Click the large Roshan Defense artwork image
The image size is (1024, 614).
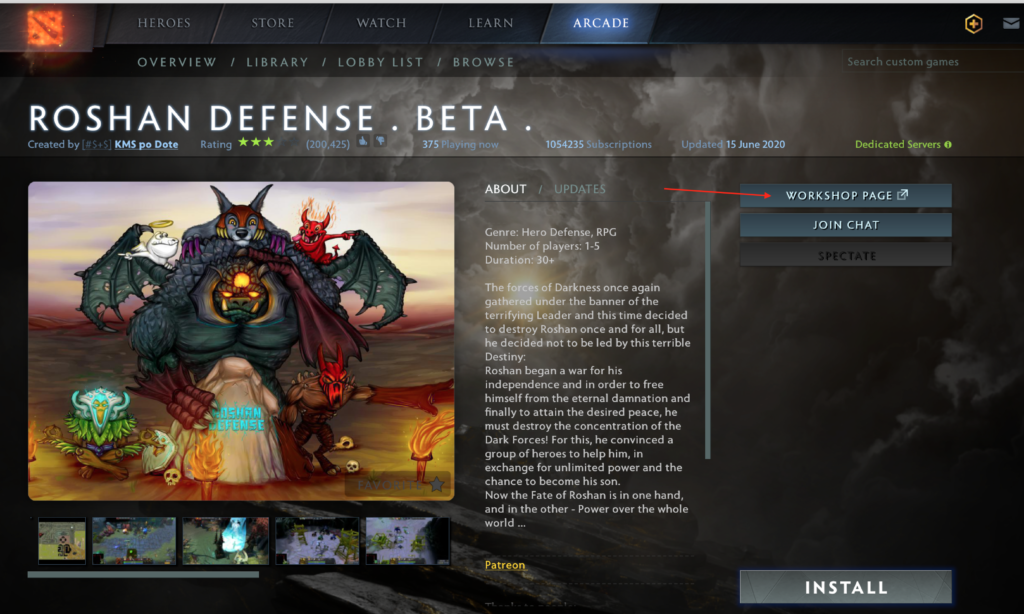pyautogui.click(x=241, y=341)
